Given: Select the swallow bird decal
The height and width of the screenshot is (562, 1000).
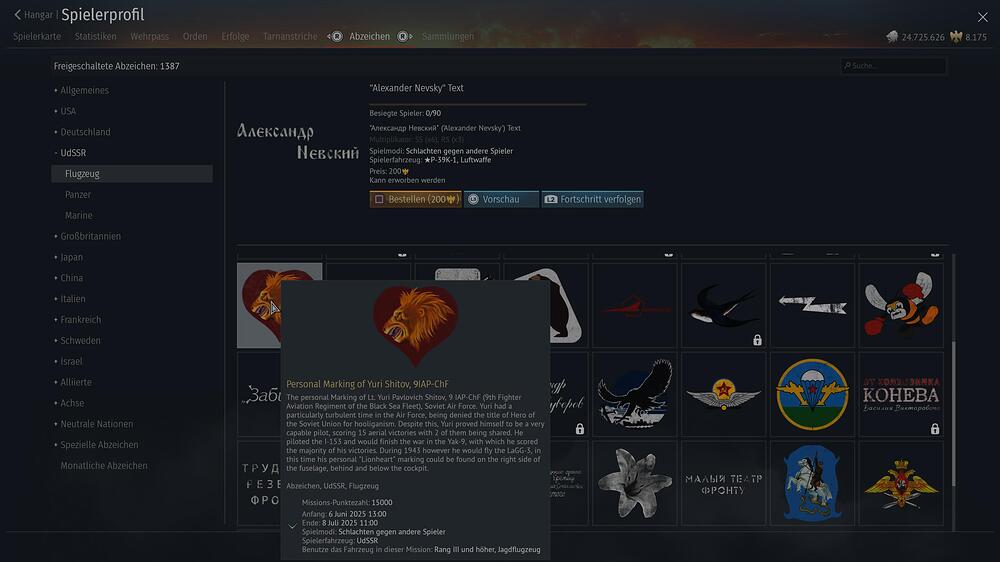Looking at the screenshot, I should point(723,305).
